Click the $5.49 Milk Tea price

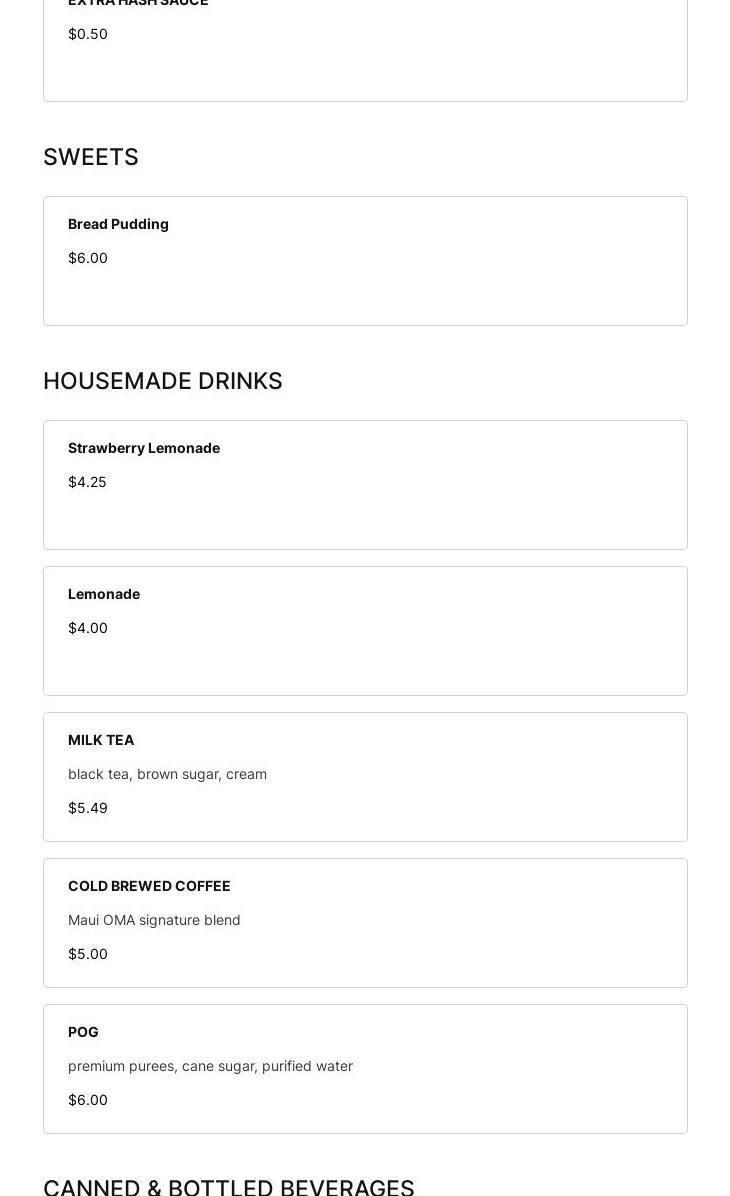click(x=88, y=808)
